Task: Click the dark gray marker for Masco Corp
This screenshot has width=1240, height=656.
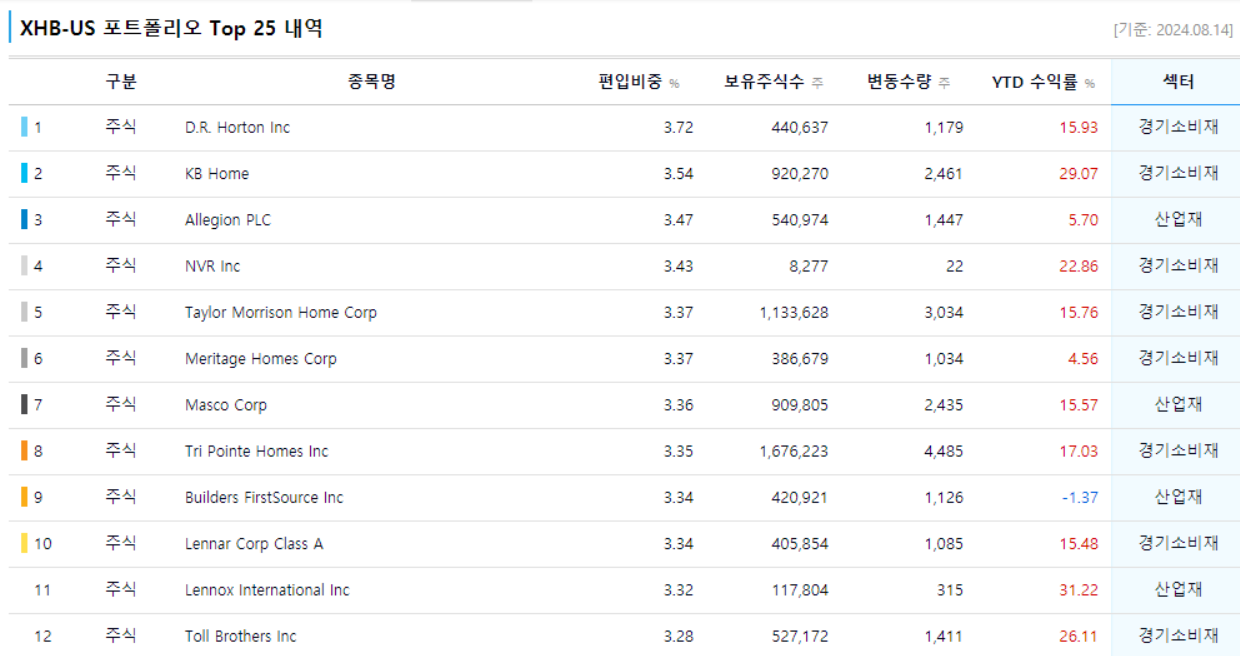Action: click(24, 405)
